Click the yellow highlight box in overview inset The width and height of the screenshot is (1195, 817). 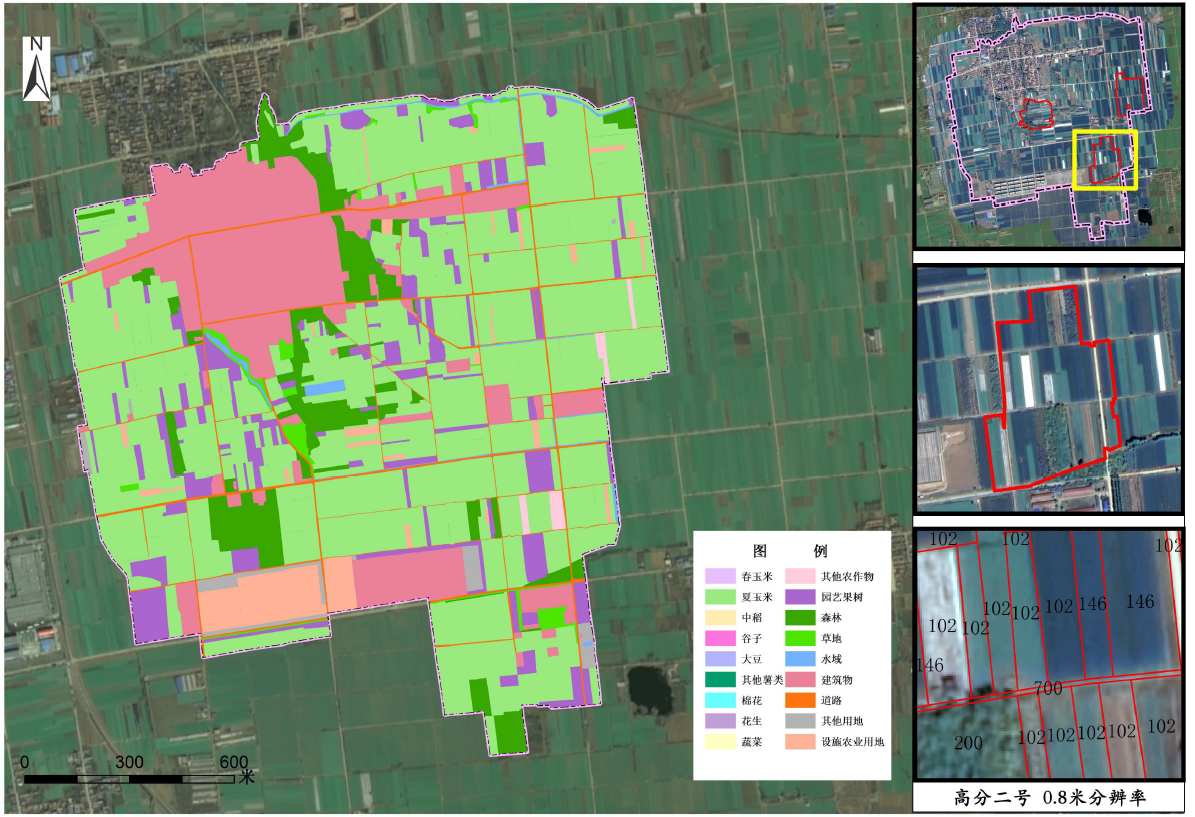1105,159
